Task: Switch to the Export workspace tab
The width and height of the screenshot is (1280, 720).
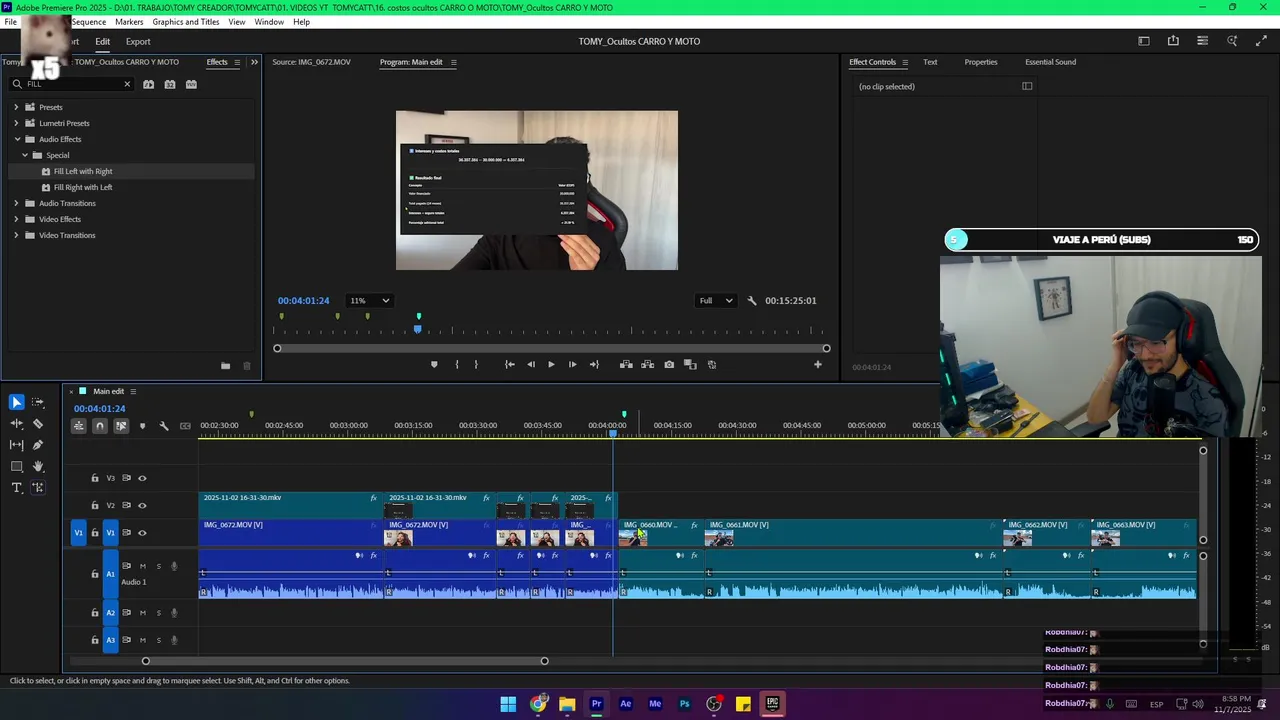Action: pos(138,42)
